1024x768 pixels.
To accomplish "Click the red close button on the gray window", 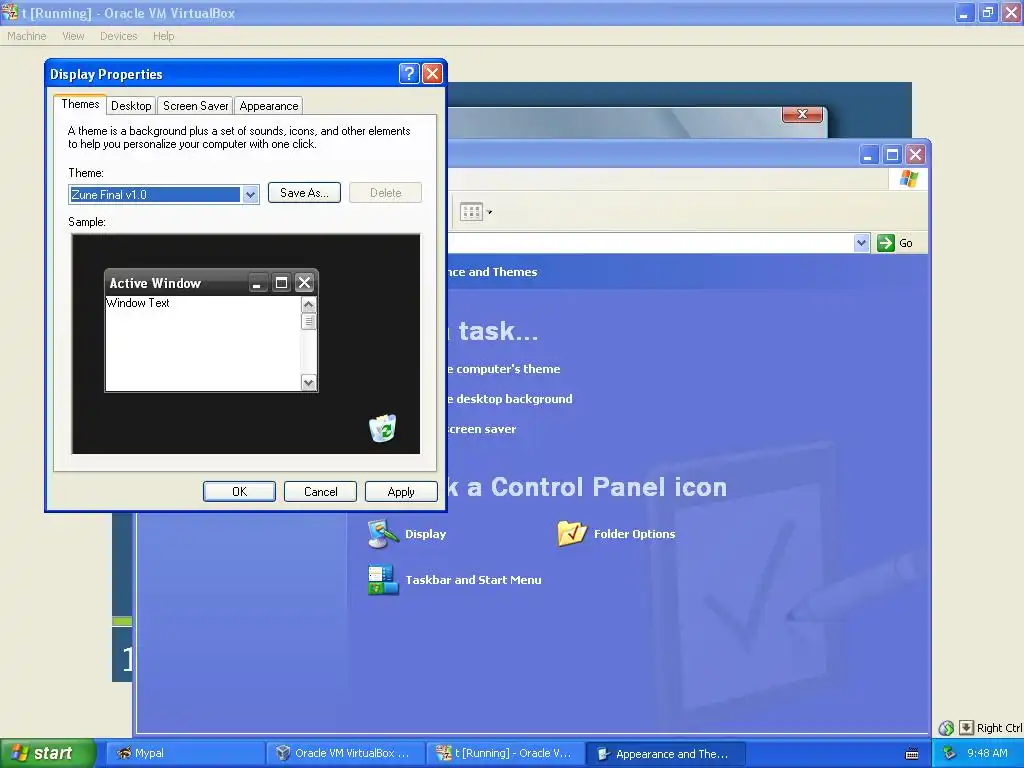I will (803, 114).
